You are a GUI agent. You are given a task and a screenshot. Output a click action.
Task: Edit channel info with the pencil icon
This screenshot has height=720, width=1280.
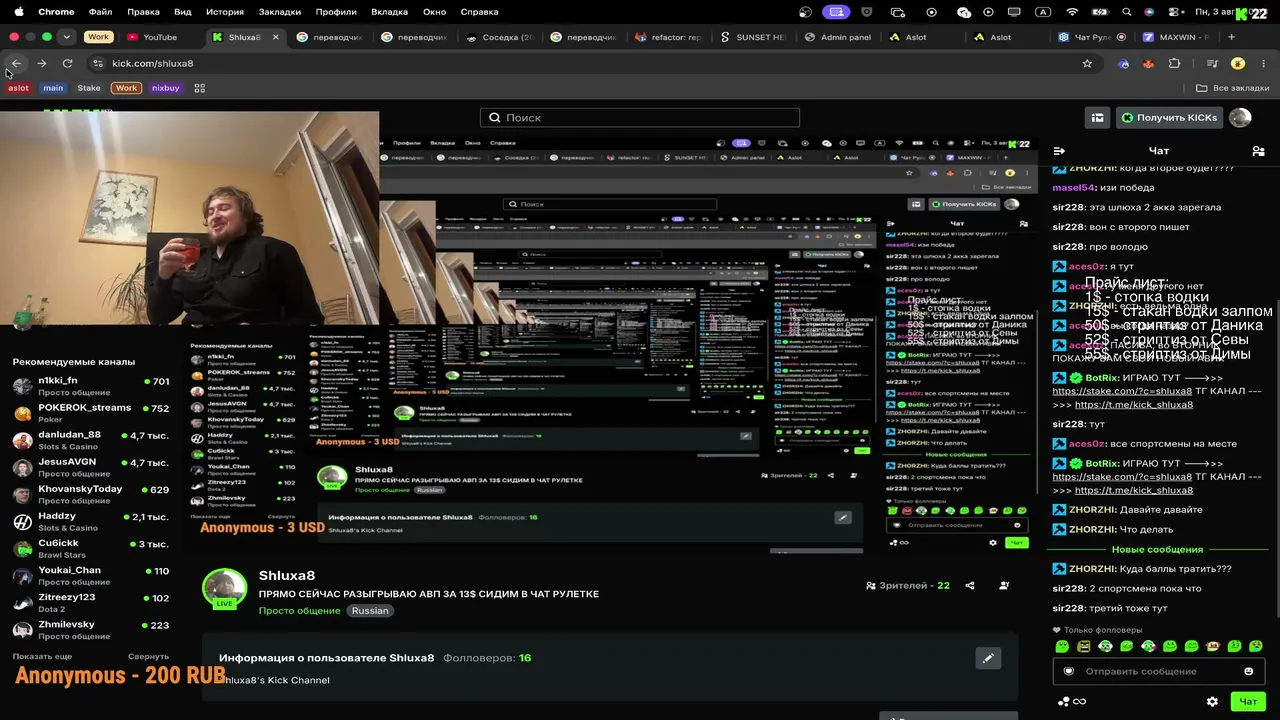tap(988, 658)
